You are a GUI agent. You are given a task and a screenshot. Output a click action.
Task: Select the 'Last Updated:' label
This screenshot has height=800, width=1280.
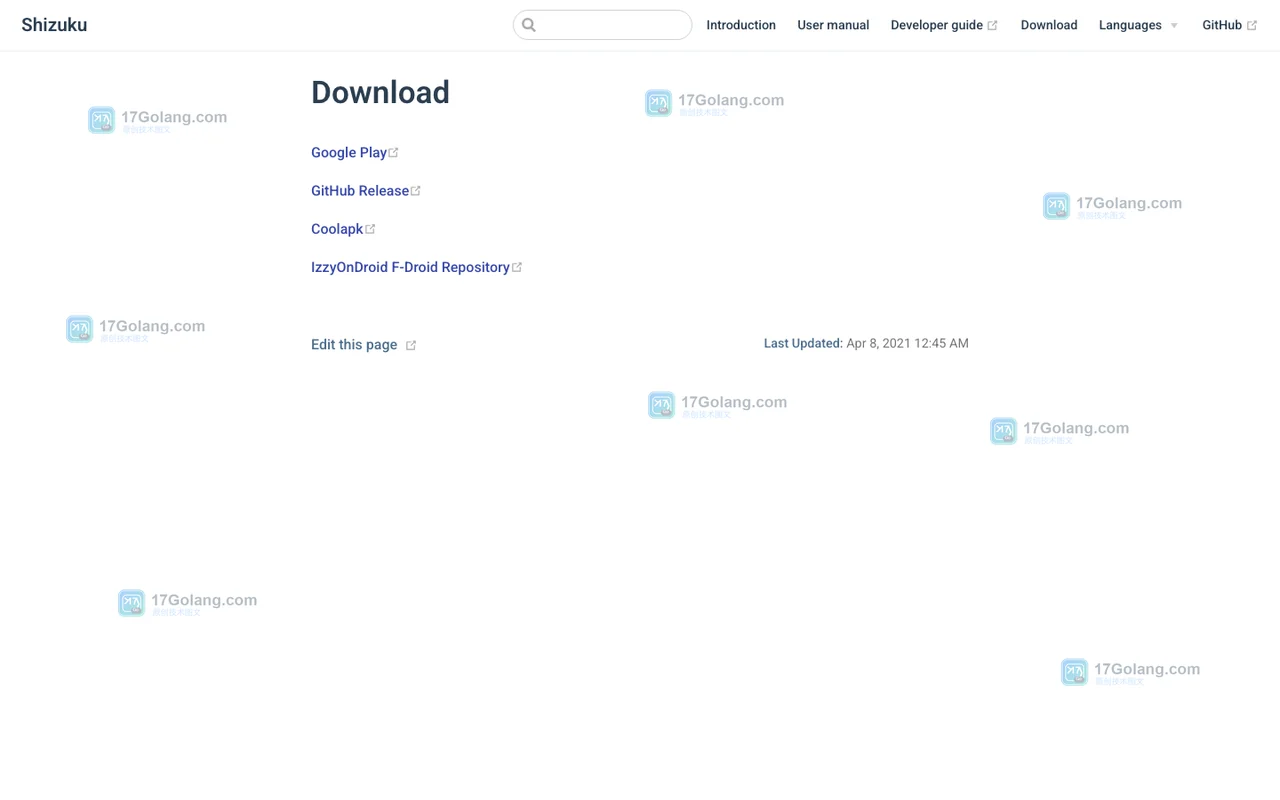click(803, 343)
